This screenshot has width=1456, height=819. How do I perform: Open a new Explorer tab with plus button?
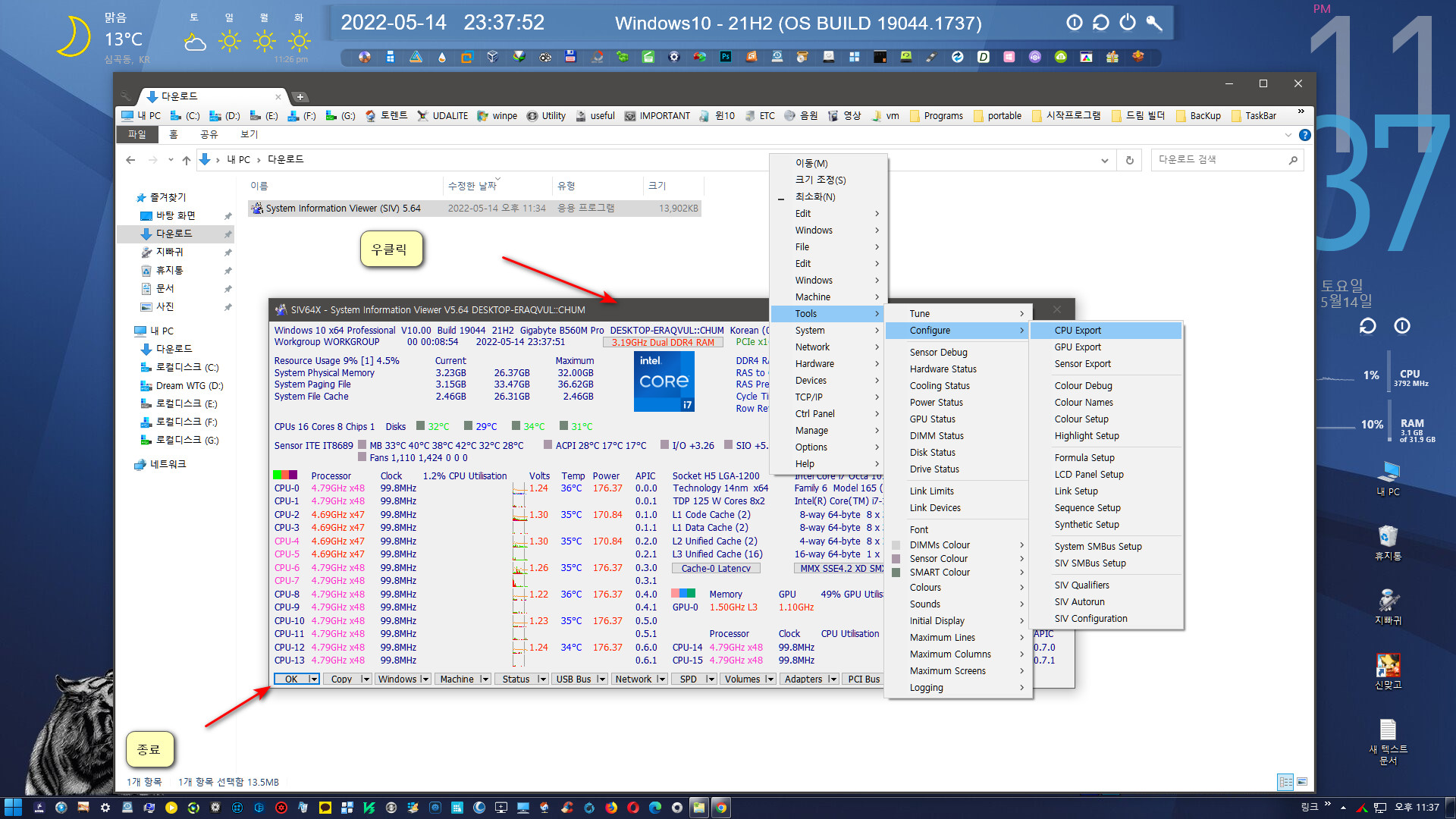(x=300, y=97)
